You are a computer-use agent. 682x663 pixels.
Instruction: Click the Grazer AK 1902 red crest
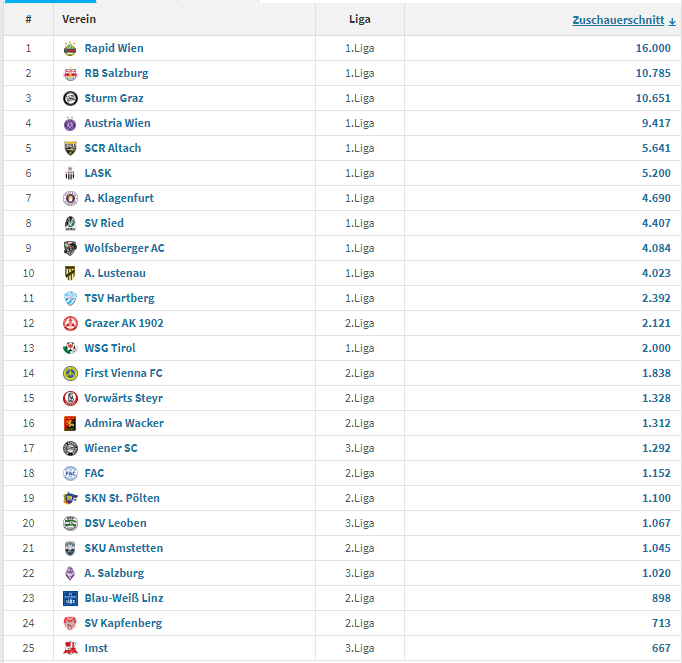coord(70,323)
